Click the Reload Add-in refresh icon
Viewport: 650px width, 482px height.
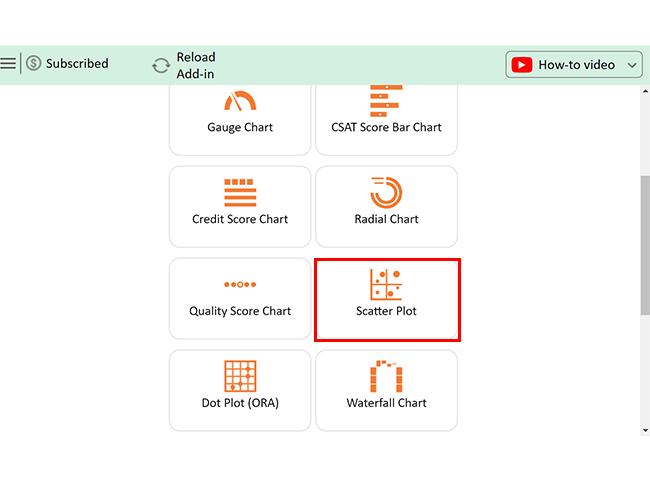coord(161,65)
